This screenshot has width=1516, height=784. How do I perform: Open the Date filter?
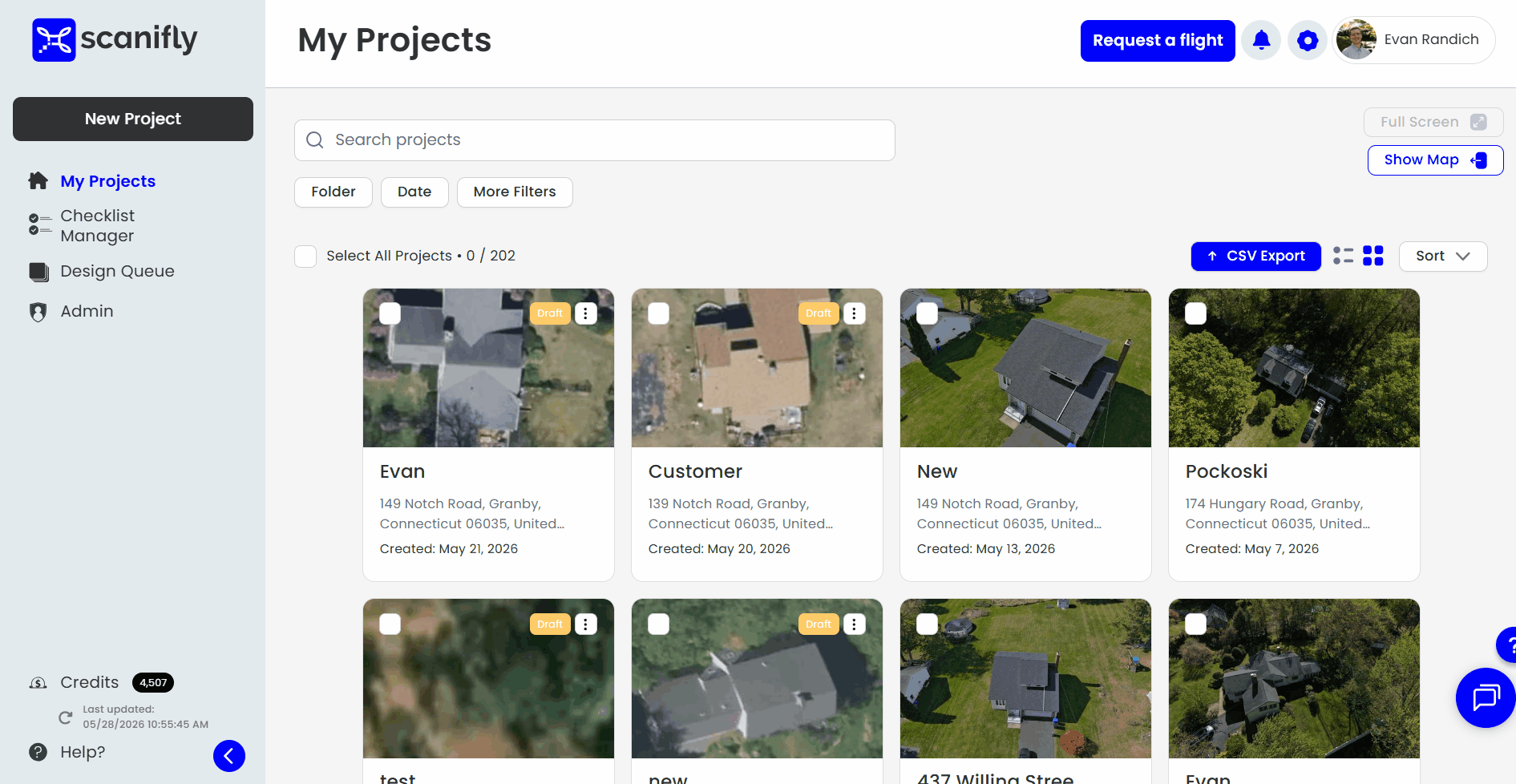pos(414,192)
